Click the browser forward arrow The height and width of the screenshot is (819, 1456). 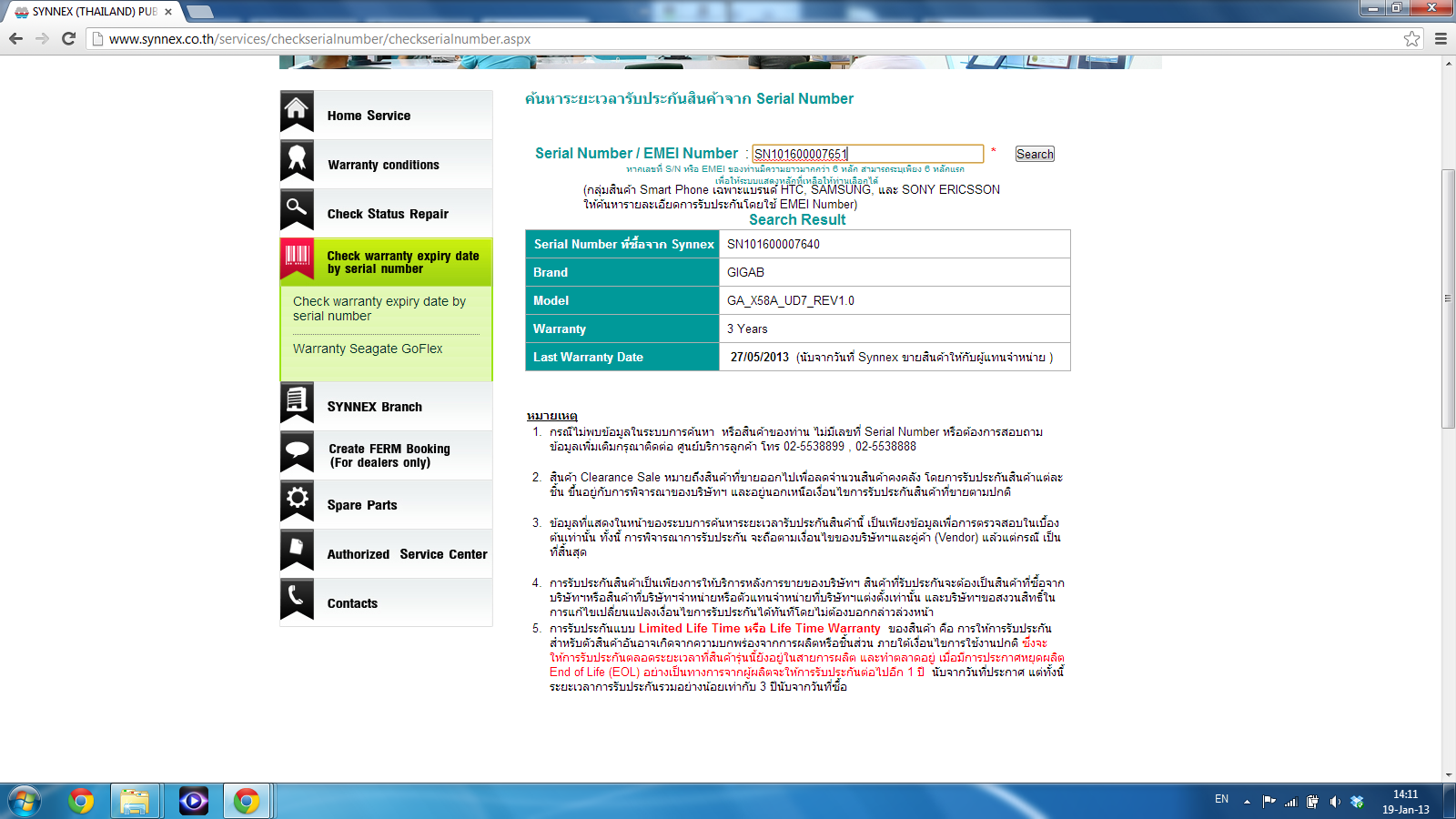42,38
